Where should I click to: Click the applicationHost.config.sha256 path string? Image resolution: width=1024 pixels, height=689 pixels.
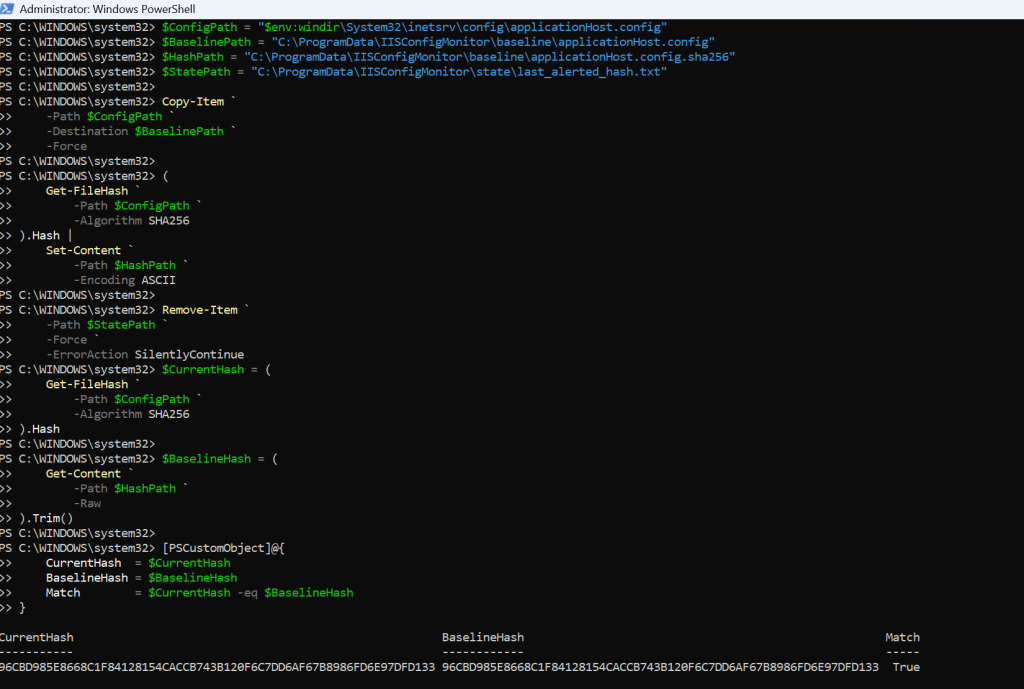tap(489, 57)
